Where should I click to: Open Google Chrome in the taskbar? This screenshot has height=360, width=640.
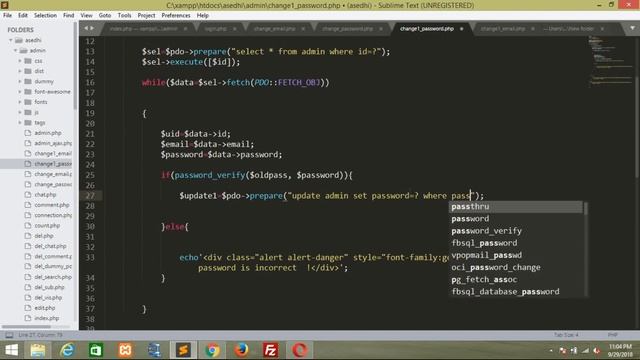(x=212, y=350)
